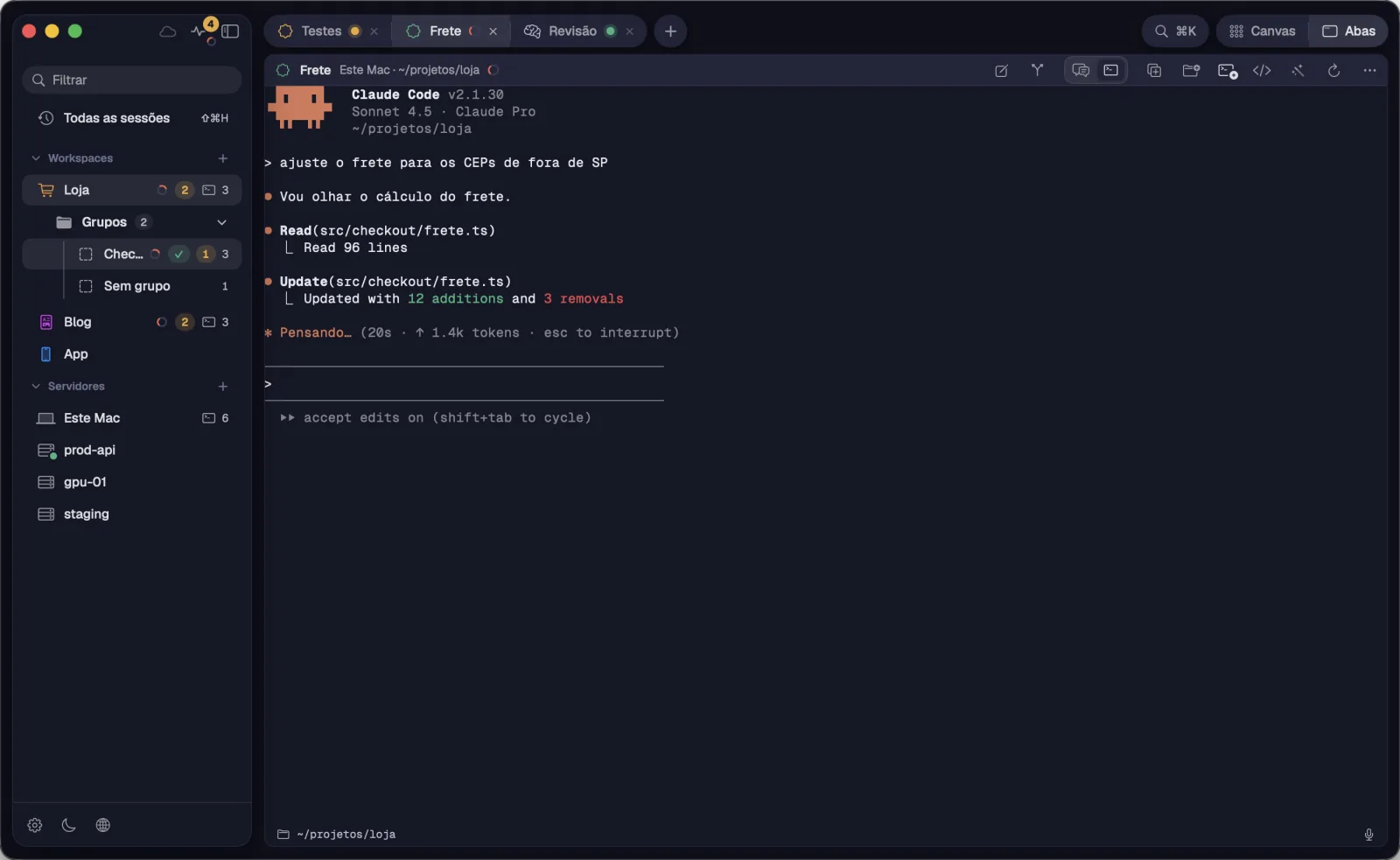Add a new workspace with plus
The width and height of the screenshot is (1400, 860).
(x=223, y=158)
